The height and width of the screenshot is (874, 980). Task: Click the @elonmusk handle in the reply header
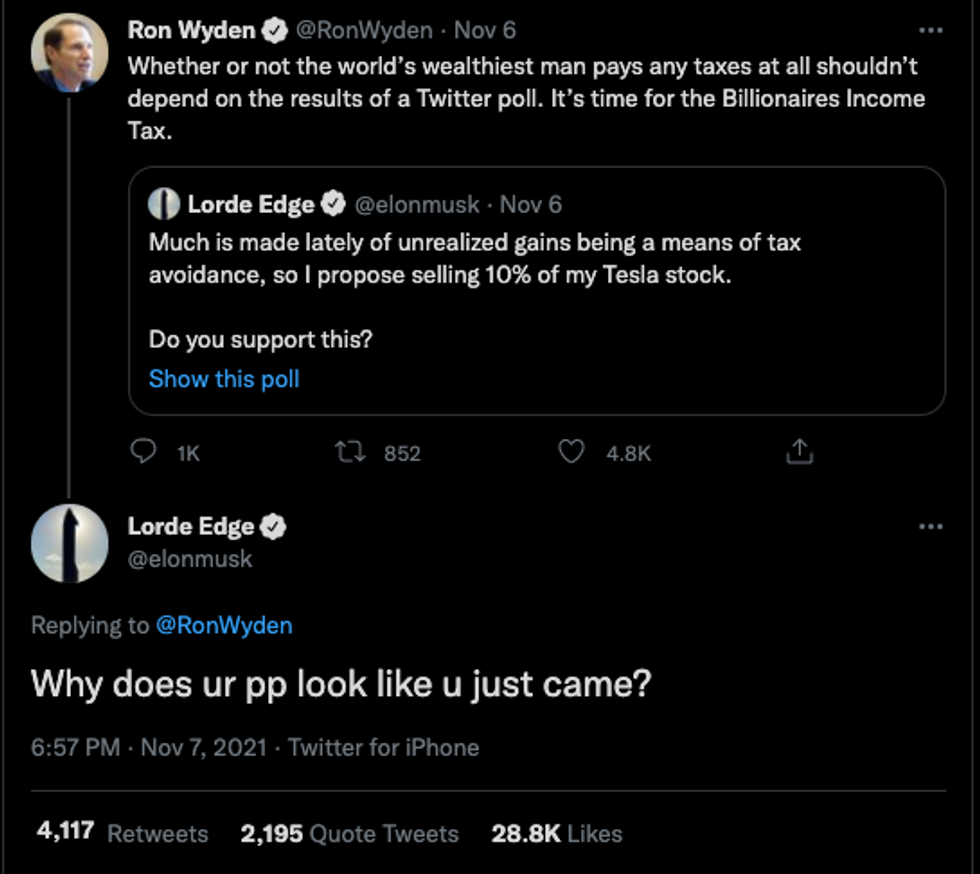(190, 559)
